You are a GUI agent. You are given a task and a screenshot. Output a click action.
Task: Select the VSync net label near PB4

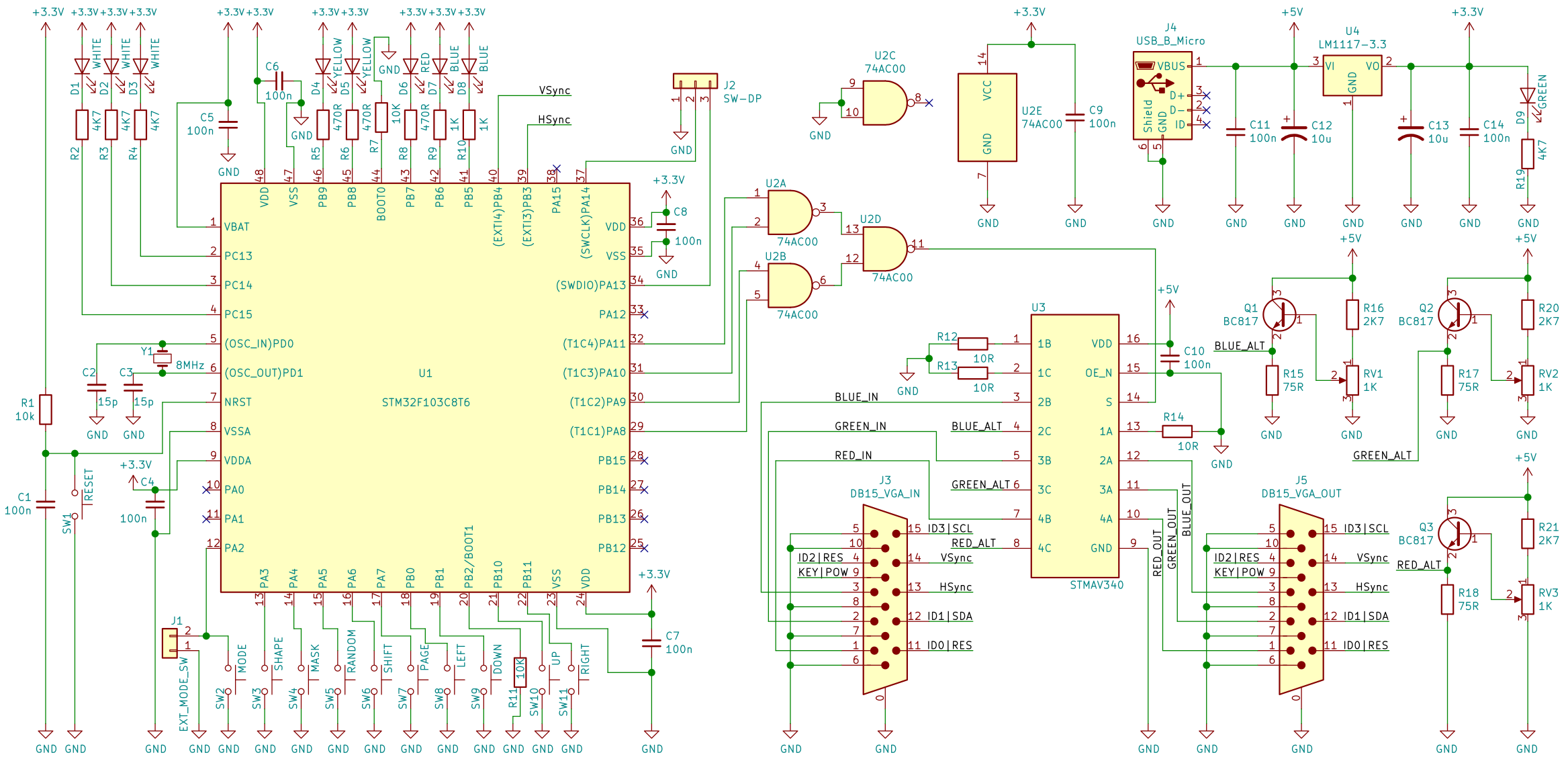[553, 88]
